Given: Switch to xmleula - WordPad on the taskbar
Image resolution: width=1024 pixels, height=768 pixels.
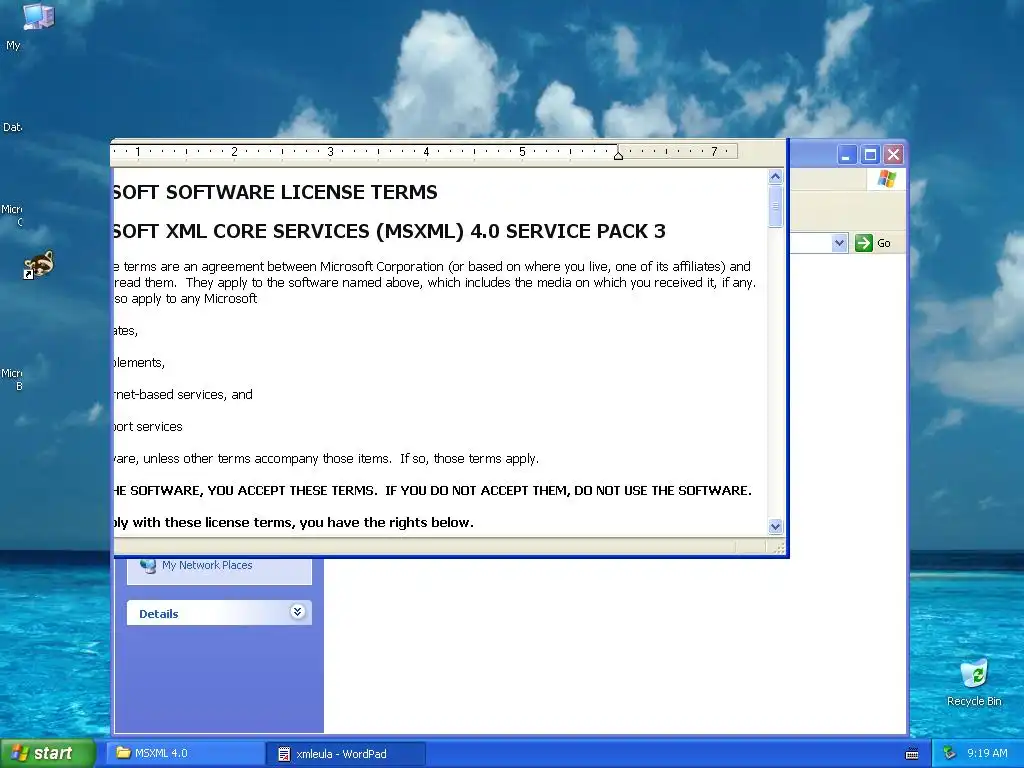Looking at the screenshot, I should coord(346,754).
